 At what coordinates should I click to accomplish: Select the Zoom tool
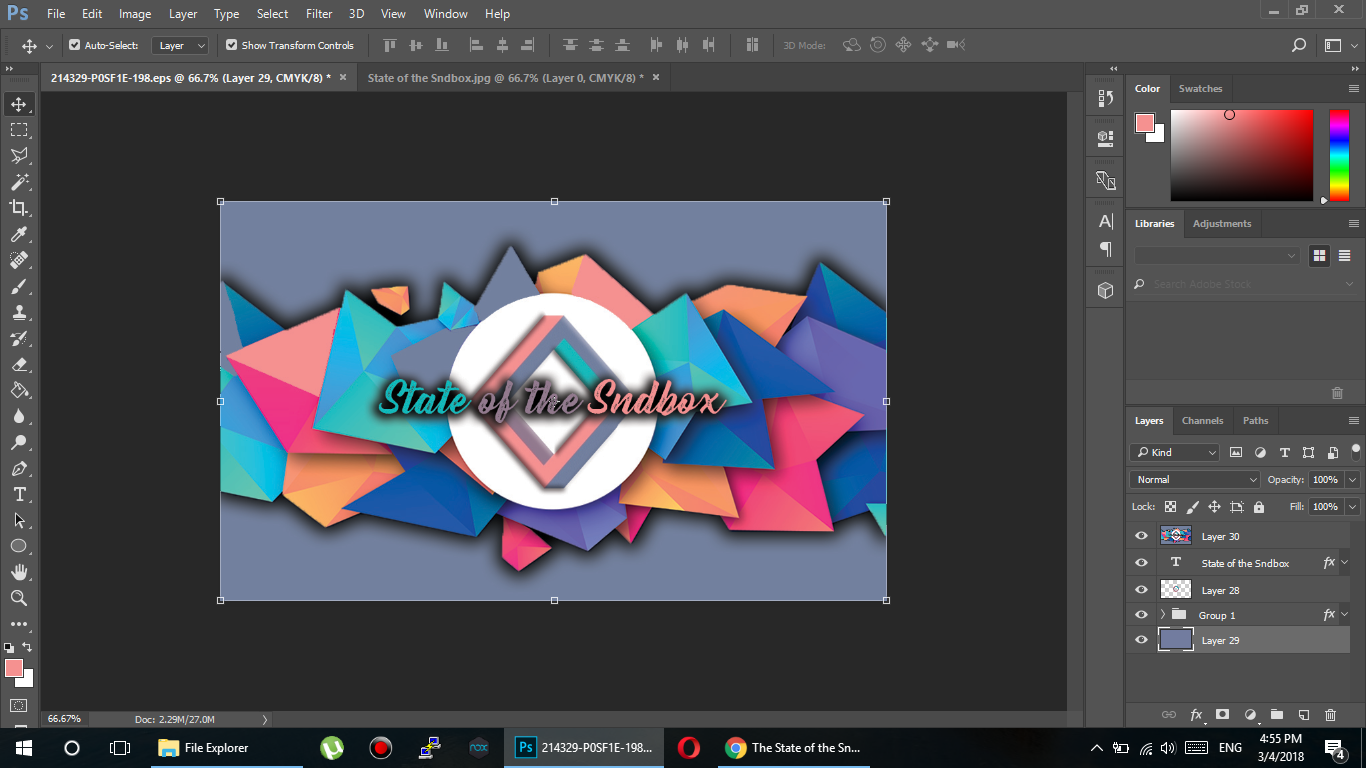20,598
